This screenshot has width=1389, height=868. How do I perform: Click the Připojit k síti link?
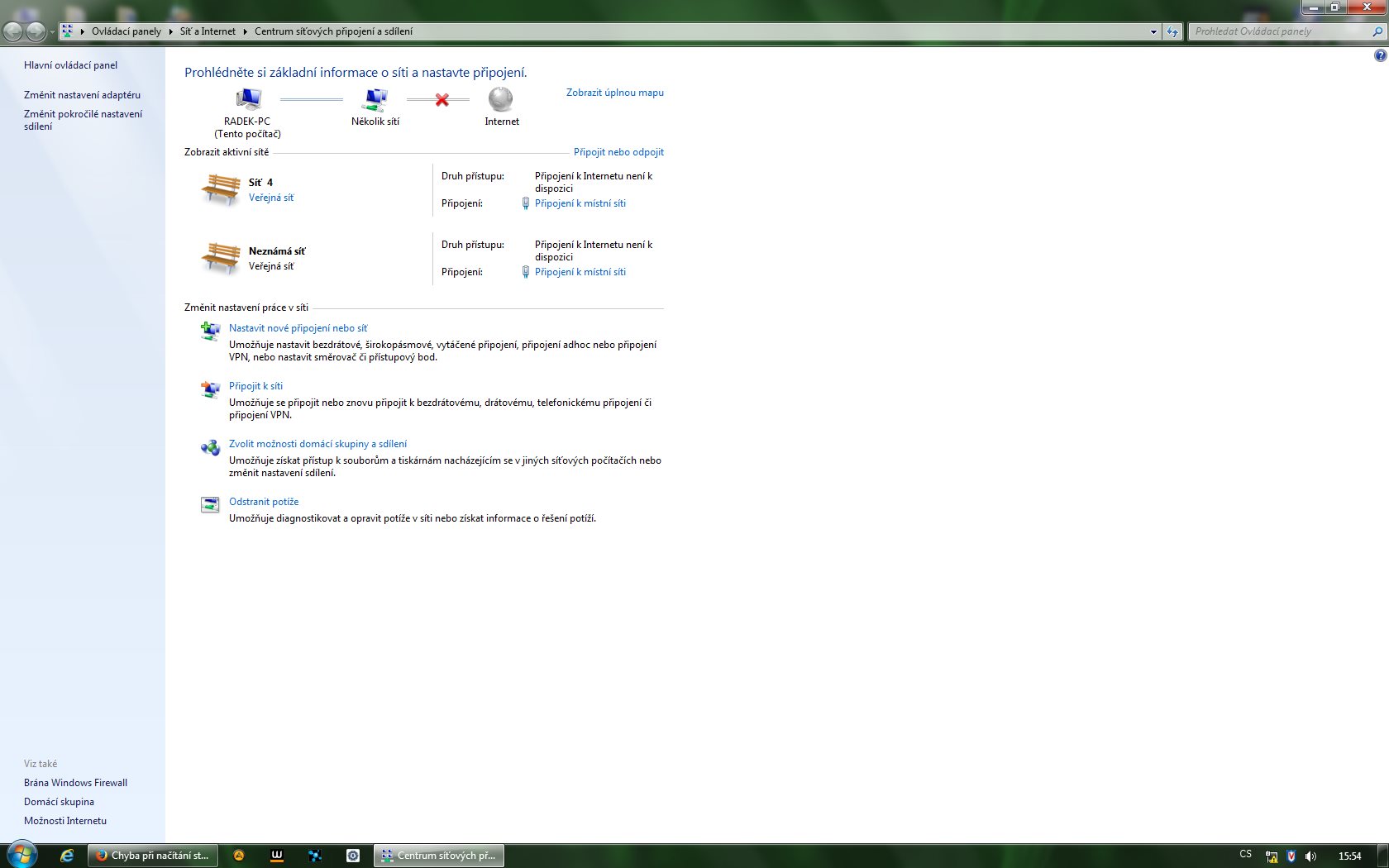pos(255,386)
